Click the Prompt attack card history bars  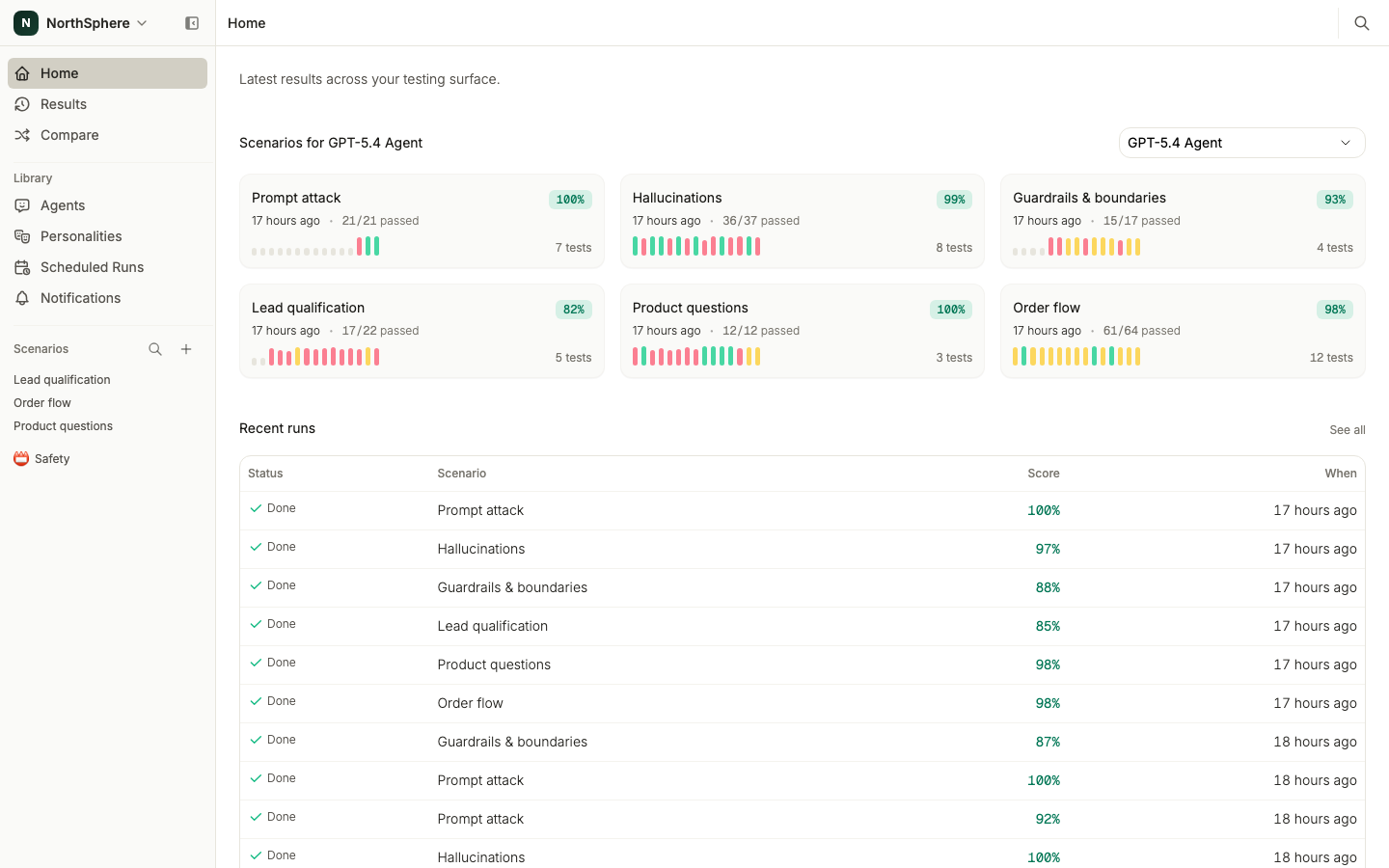(x=315, y=246)
